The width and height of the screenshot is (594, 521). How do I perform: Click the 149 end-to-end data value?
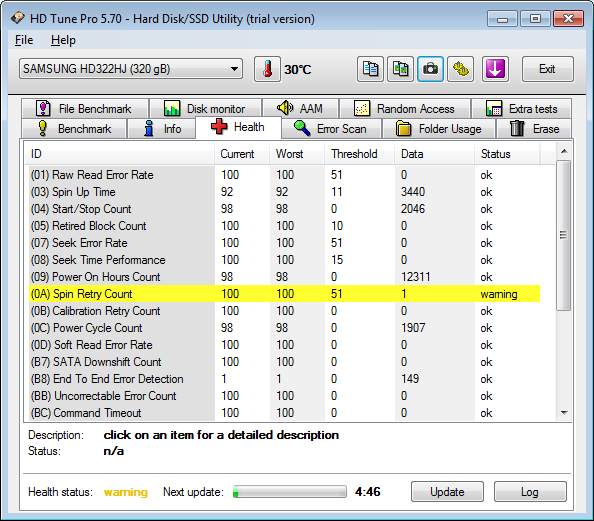point(410,379)
